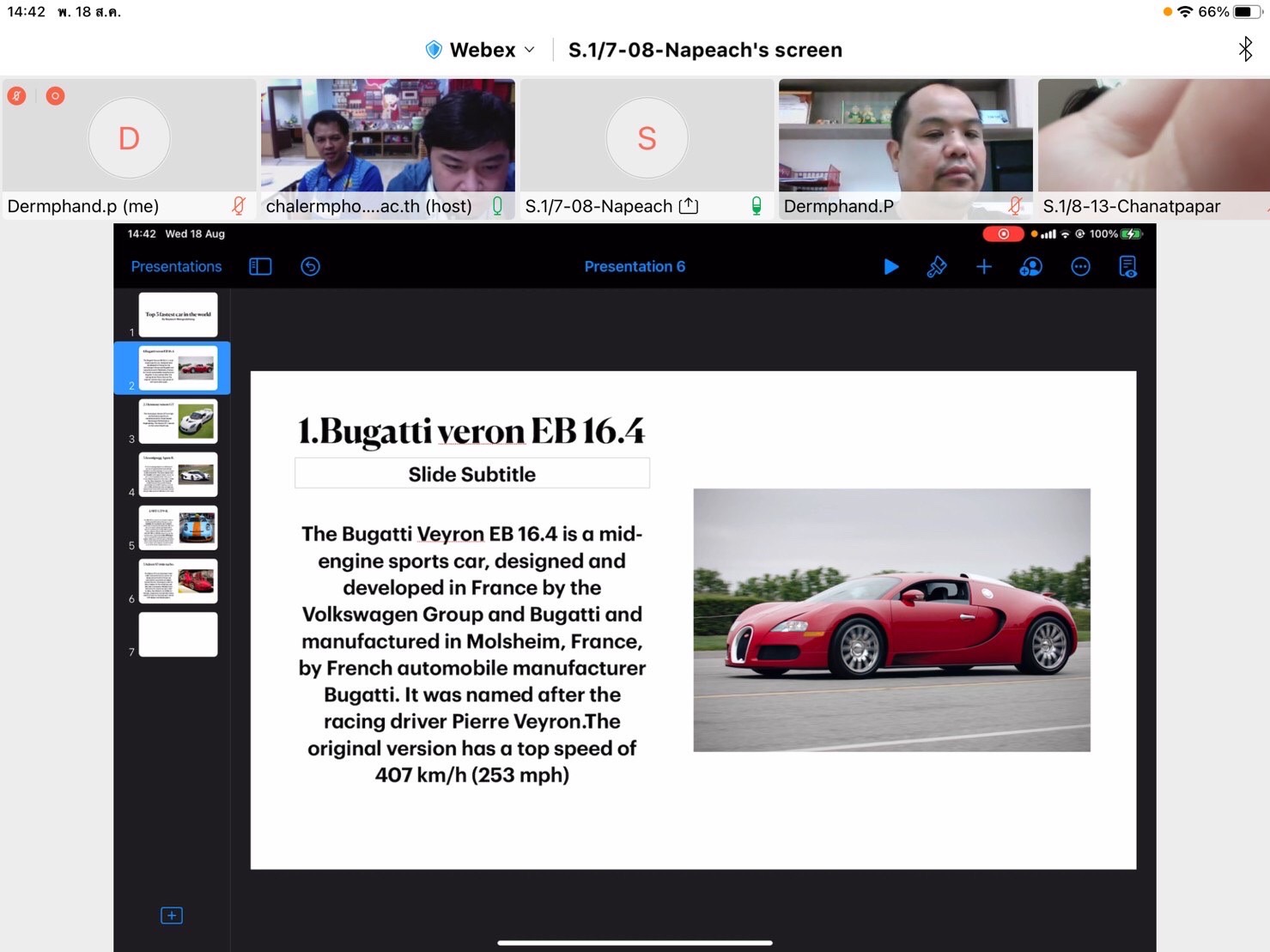This screenshot has height=952, width=1270.
Task: Tap the screen share icon beside S.1/7-08-Napeach
Action: coord(689,206)
